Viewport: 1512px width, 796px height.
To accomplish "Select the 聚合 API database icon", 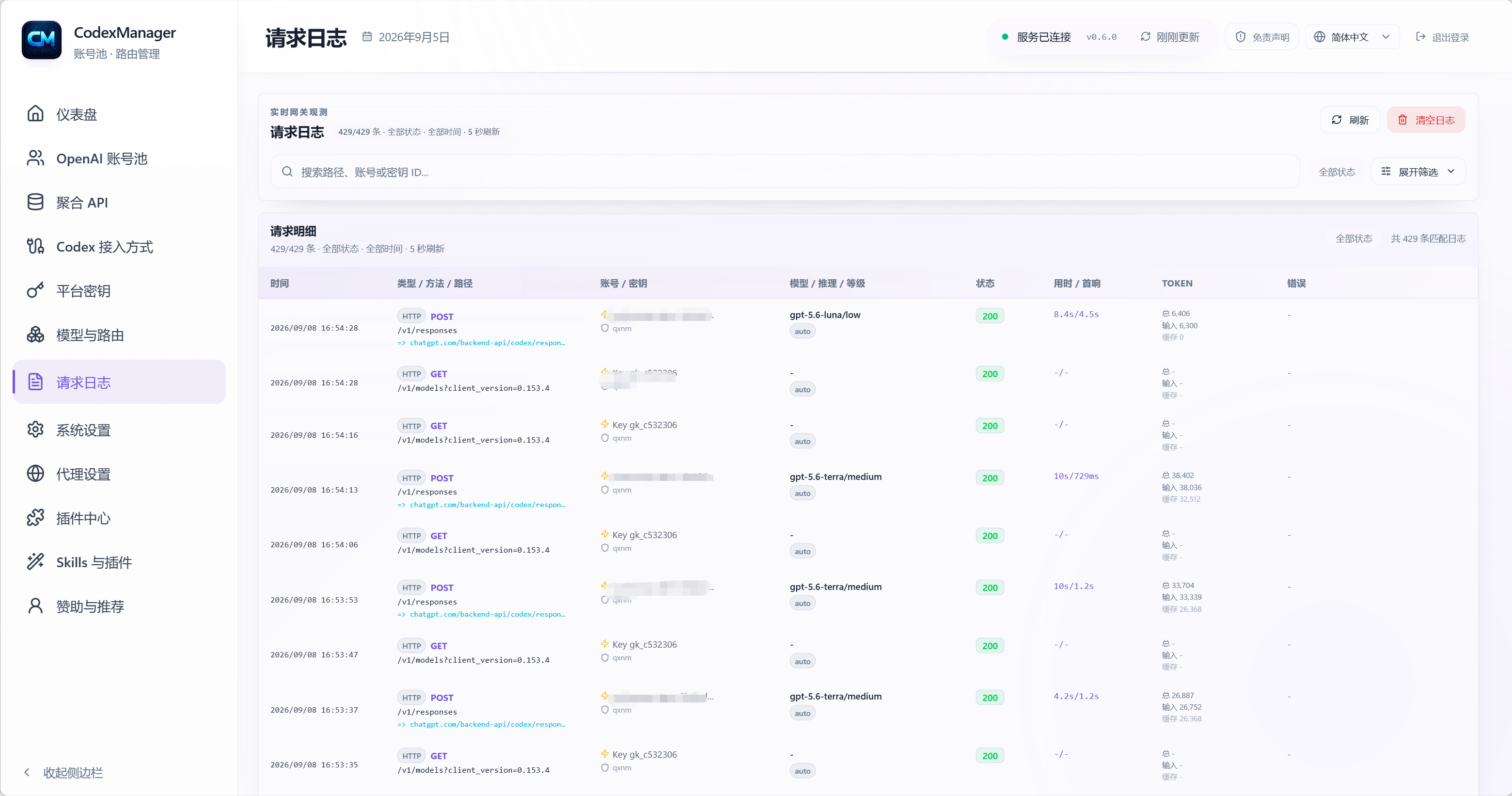I will tap(35, 202).
